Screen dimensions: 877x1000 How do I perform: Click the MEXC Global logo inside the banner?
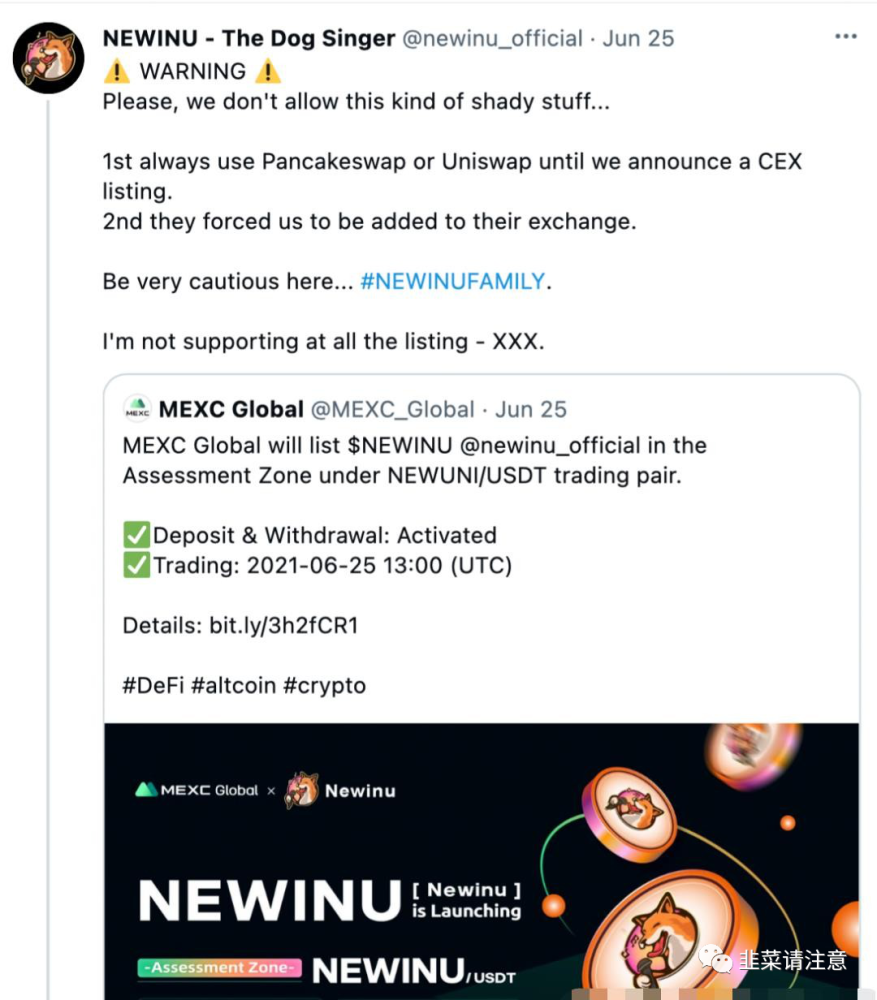(x=197, y=790)
